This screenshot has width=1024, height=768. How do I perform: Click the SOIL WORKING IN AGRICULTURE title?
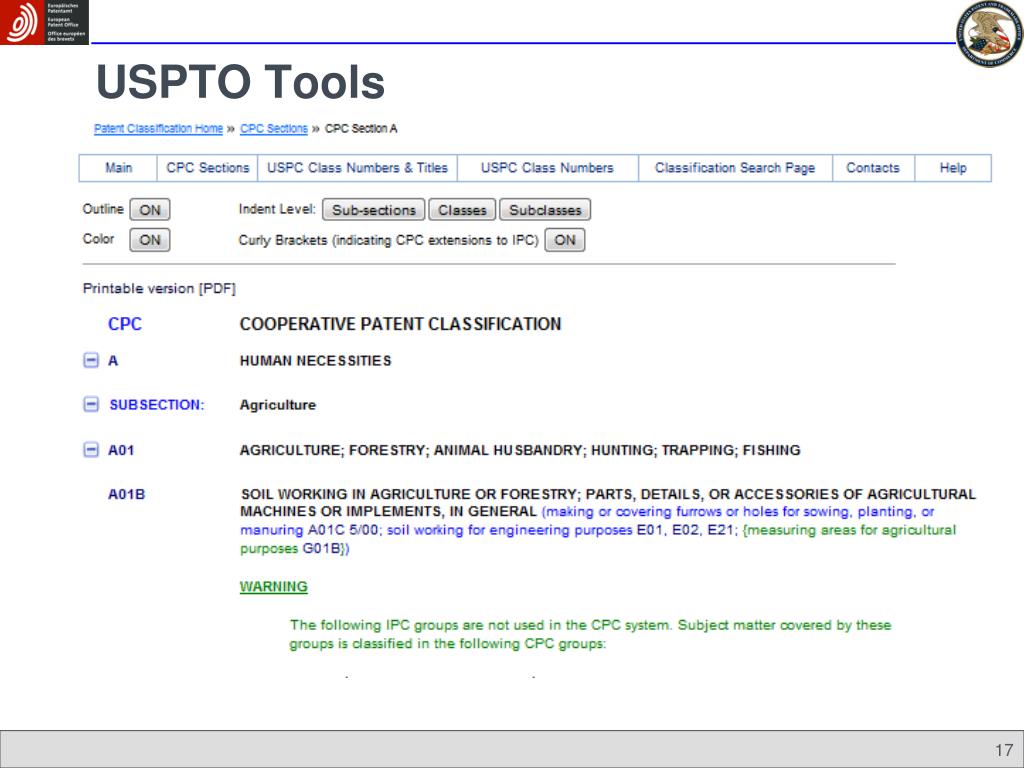[608, 503]
